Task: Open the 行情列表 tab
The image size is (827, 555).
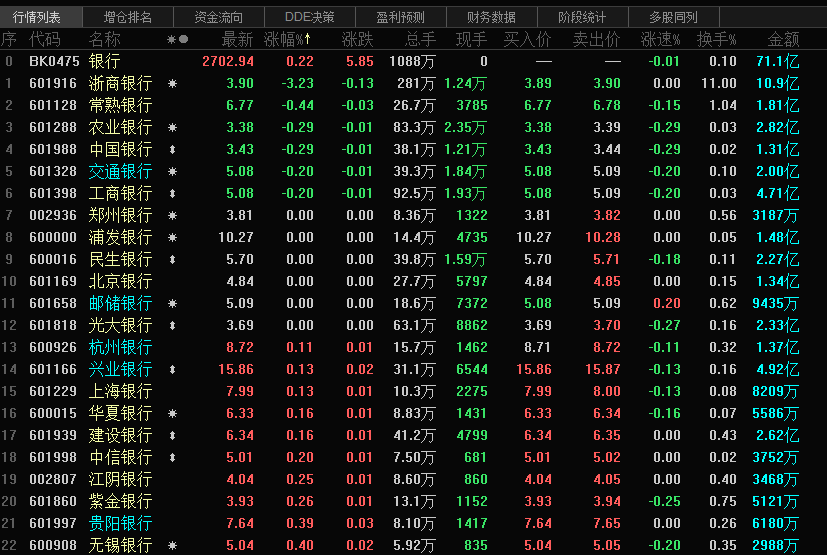Action: [x=41, y=17]
